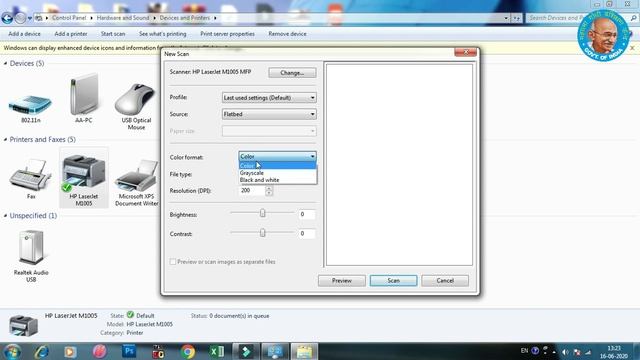Collapse the Unspecified (1) group
The height and width of the screenshot is (360, 640).
(x=5, y=216)
